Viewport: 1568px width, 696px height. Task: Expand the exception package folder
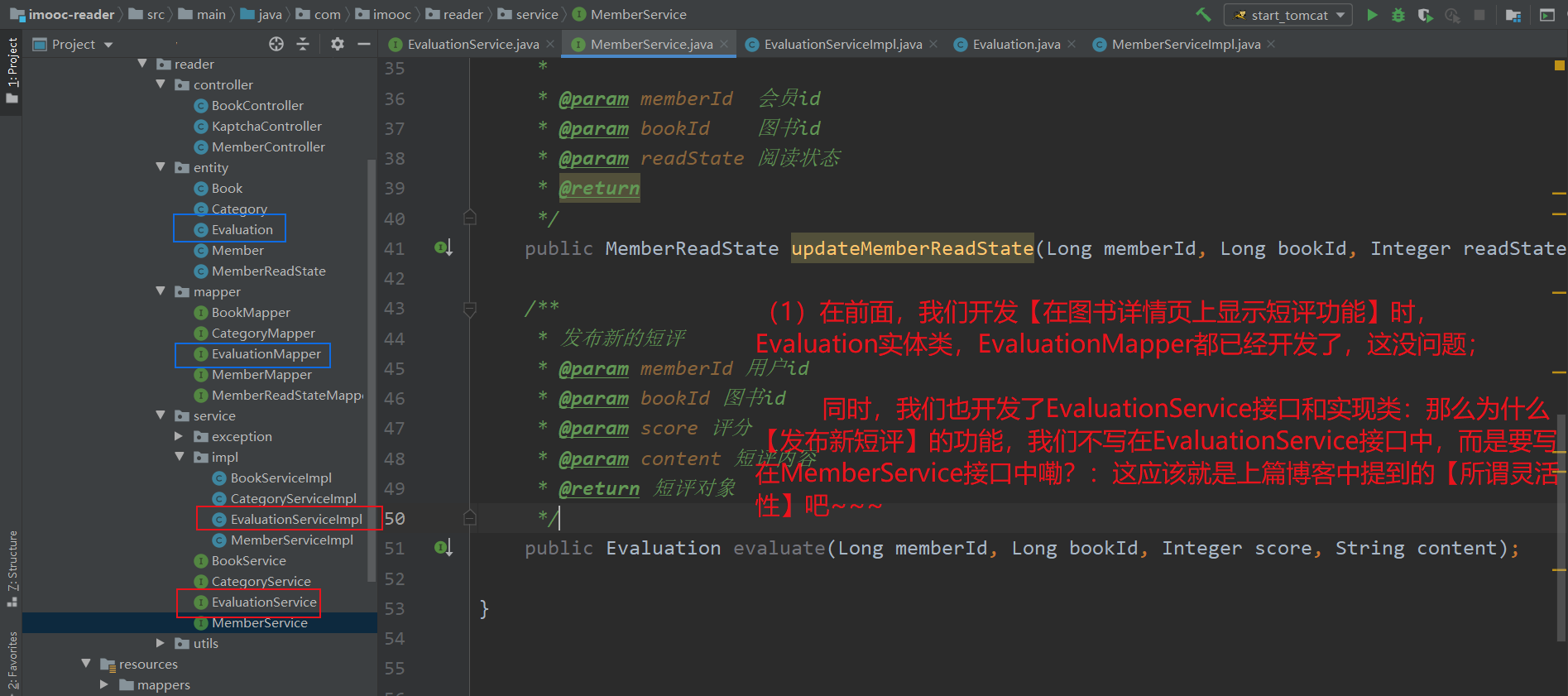(x=179, y=436)
